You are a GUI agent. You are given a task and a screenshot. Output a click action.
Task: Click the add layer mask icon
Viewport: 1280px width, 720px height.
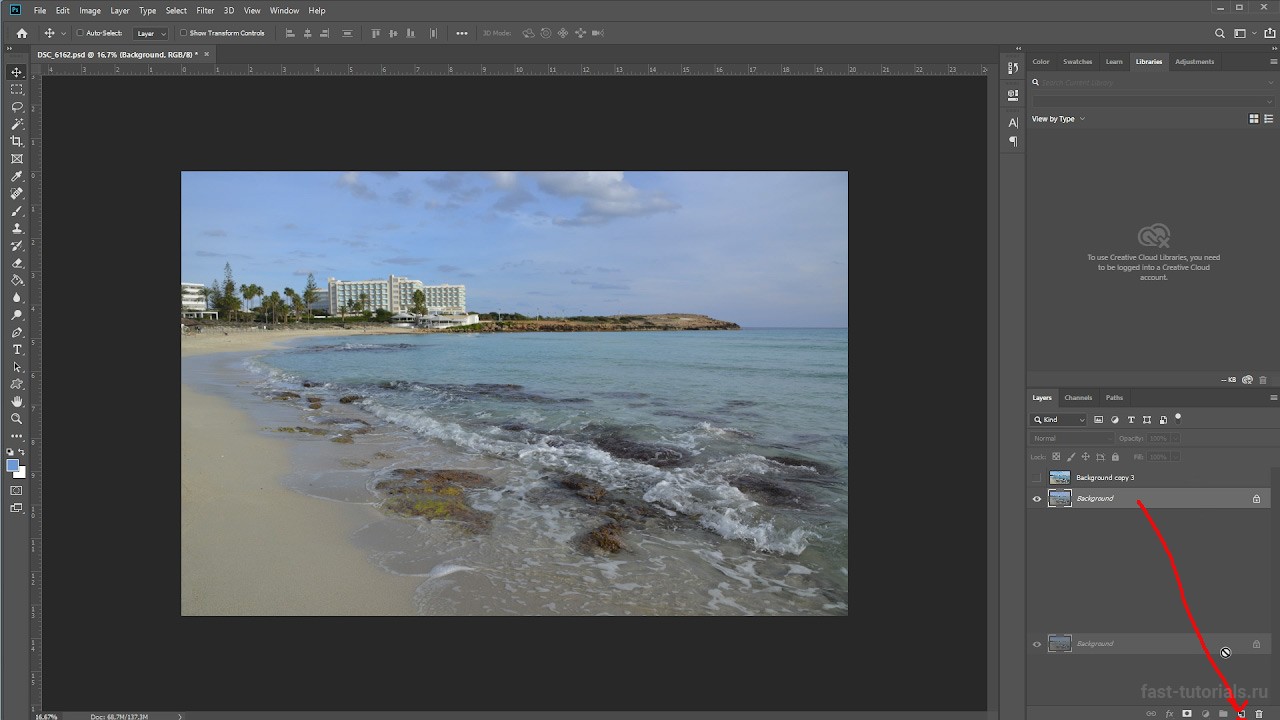1187,714
